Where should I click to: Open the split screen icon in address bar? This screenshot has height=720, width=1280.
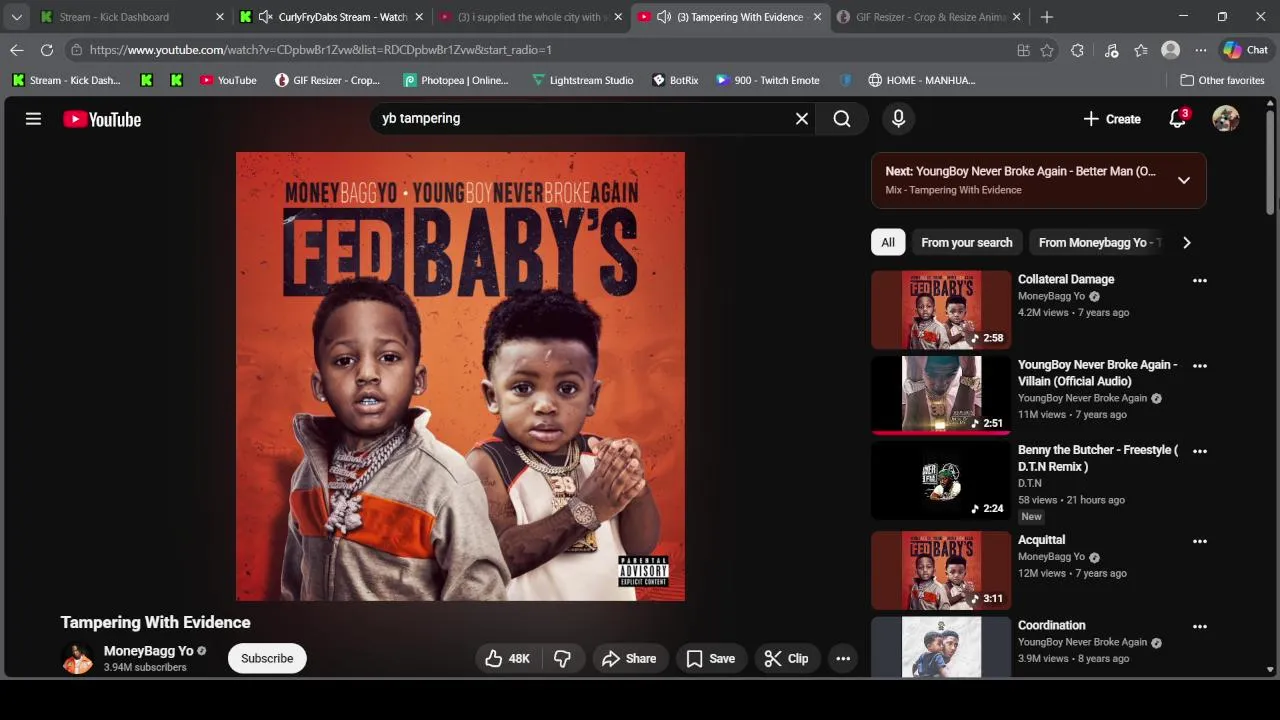(x=1023, y=50)
